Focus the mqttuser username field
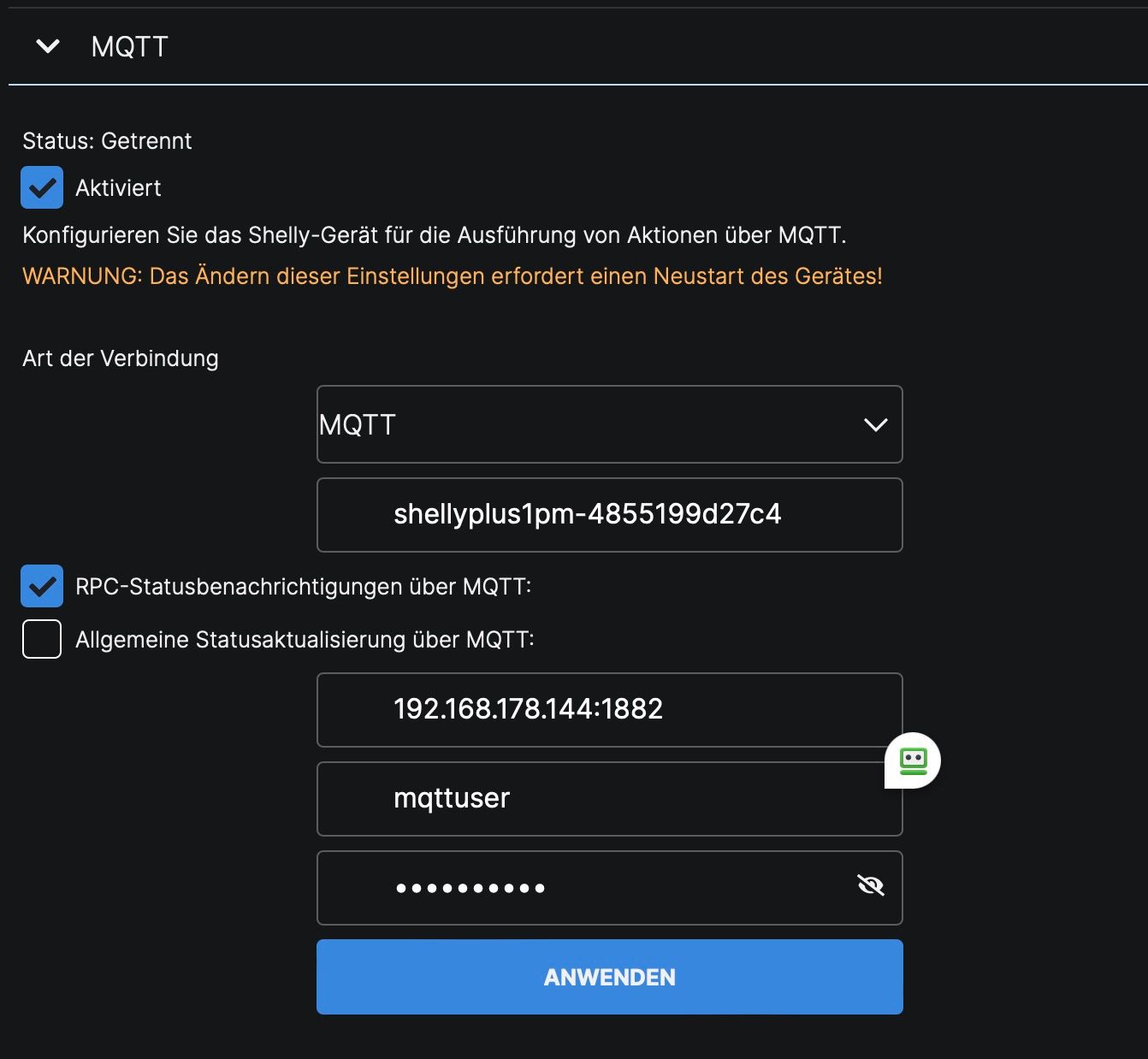 coord(599,798)
